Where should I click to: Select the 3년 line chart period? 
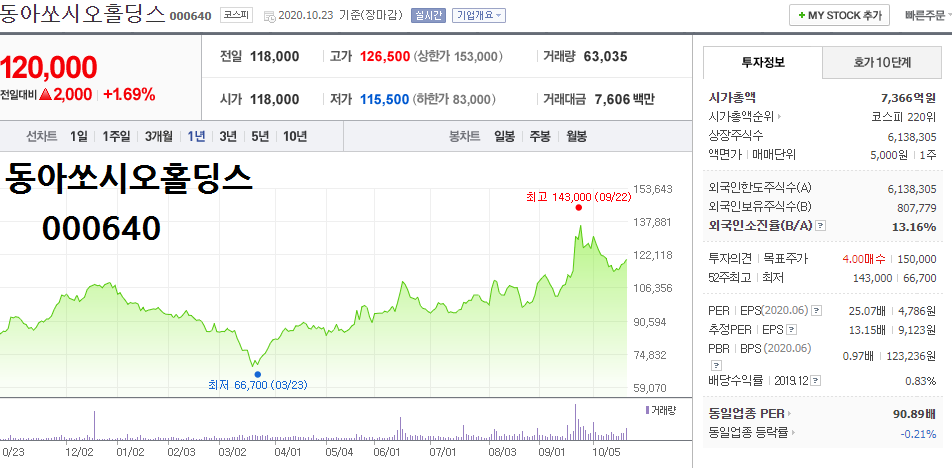pyautogui.click(x=228, y=136)
